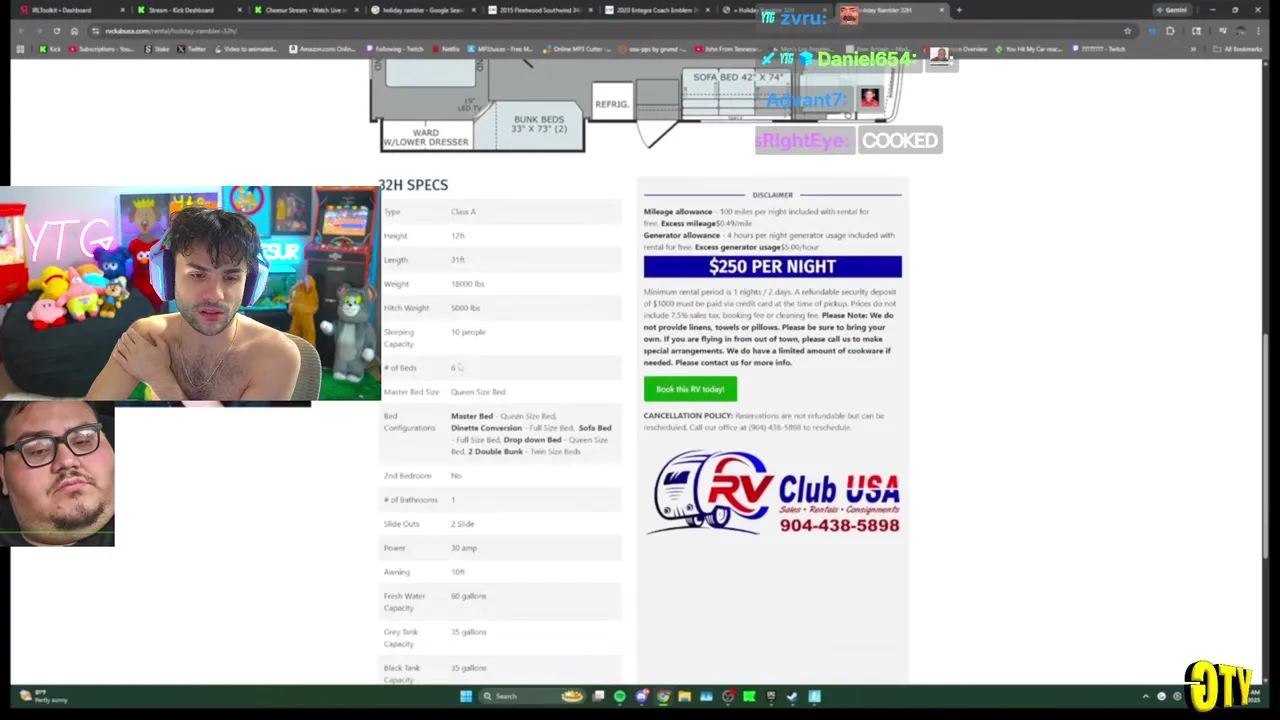Click the page vertical scrollbar thumb
The height and width of the screenshot is (720, 1280).
[1266, 445]
